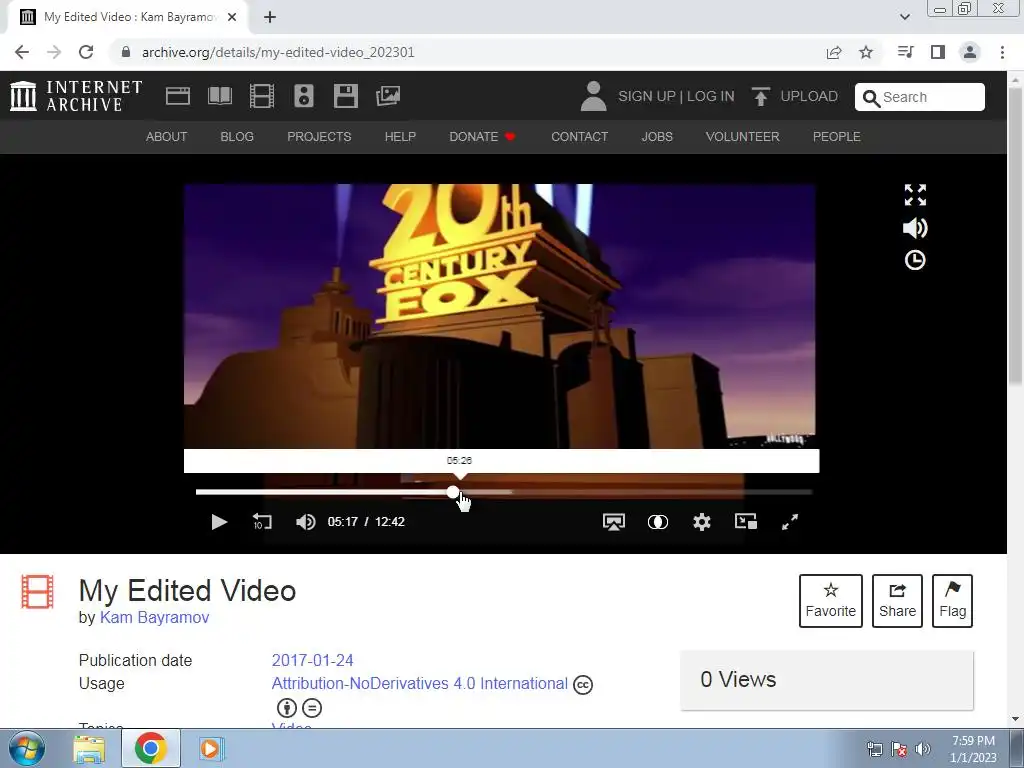Image resolution: width=1024 pixels, height=768 pixels.
Task: Rewind 10 seconds
Action: (262, 522)
